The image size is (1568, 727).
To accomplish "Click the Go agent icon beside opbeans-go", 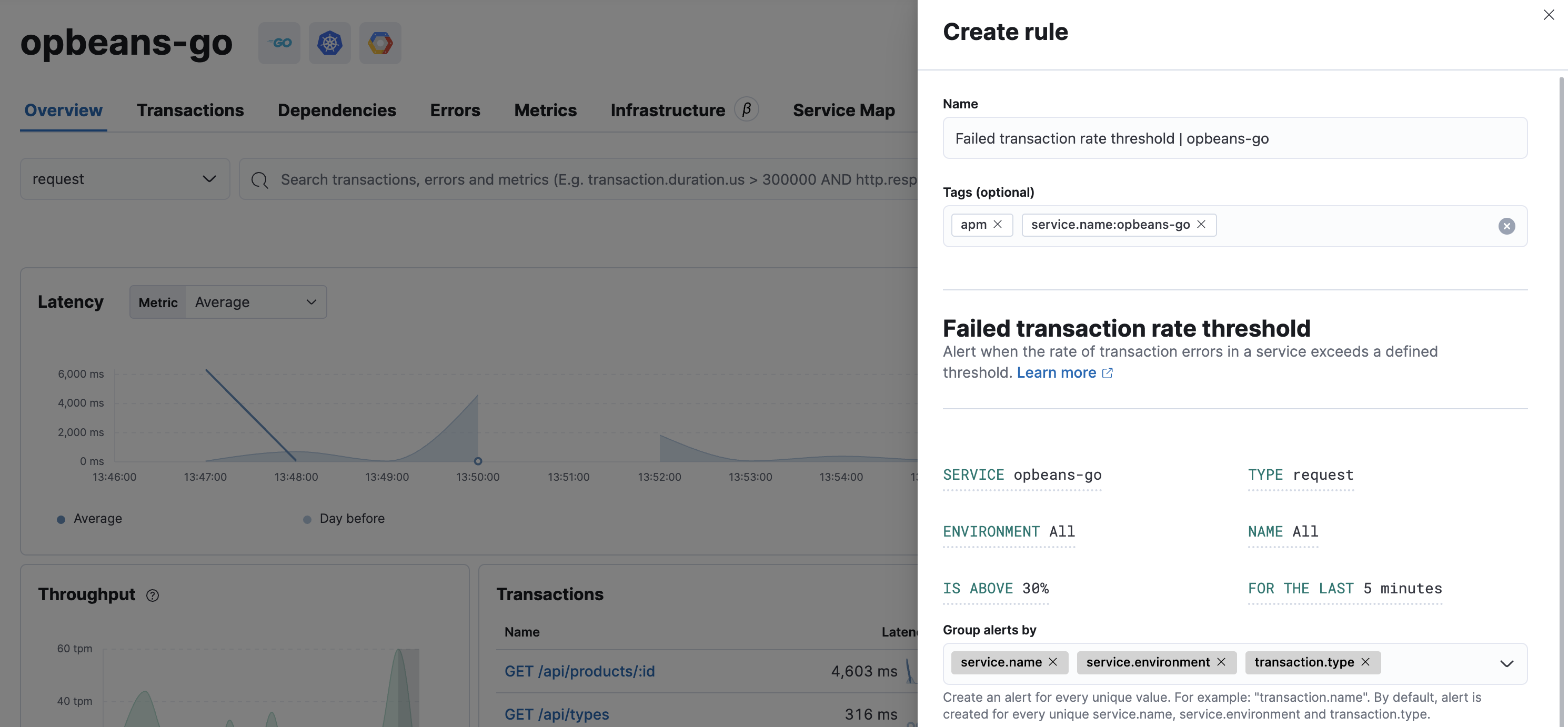I will point(279,43).
